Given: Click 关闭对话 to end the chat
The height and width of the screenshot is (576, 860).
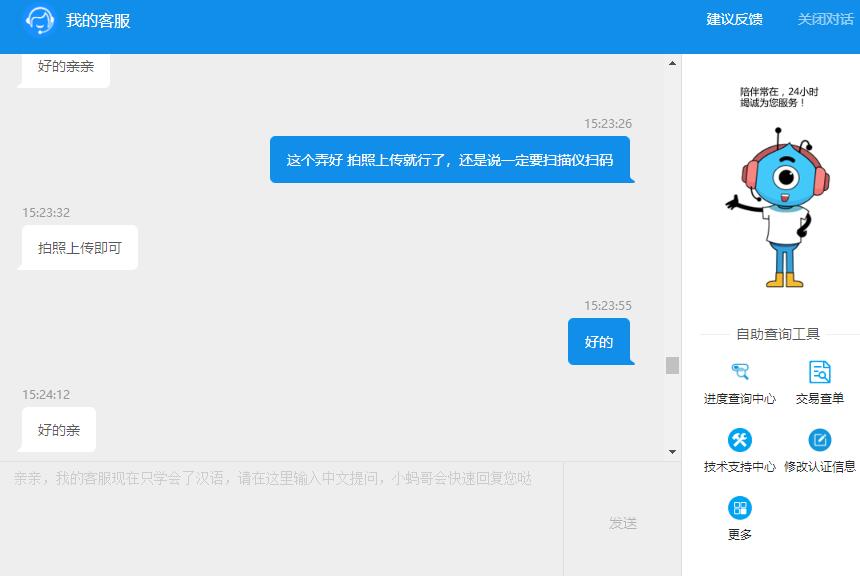Looking at the screenshot, I should pos(825,20).
